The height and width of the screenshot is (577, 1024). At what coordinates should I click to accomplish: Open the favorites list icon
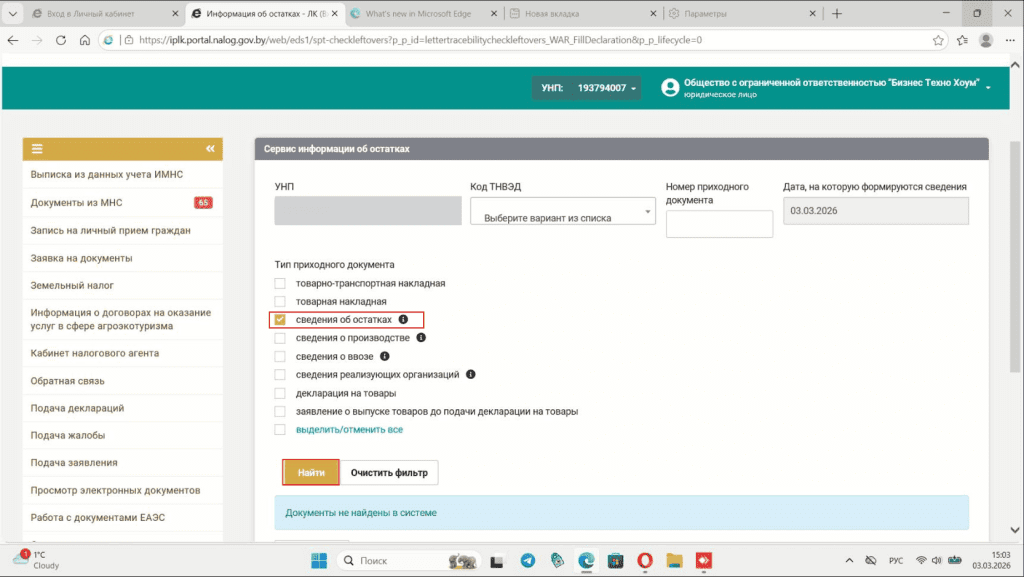pos(963,40)
